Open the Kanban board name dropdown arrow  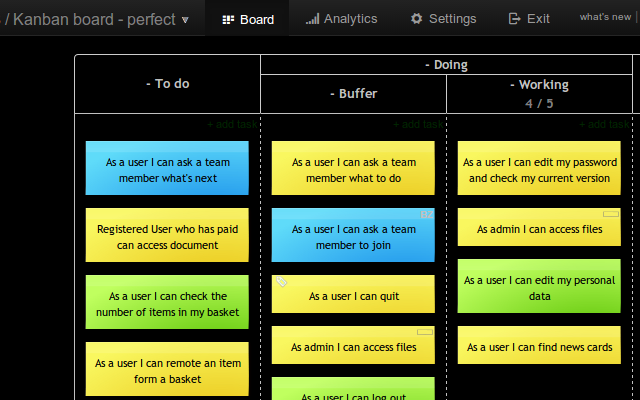[185, 20]
